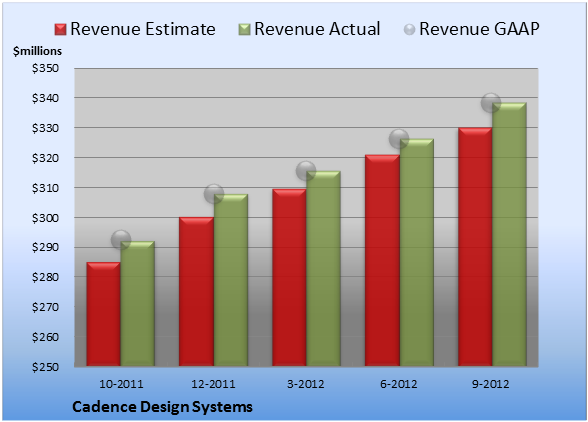Select the red estimate bar for 6-2012

click(382, 260)
